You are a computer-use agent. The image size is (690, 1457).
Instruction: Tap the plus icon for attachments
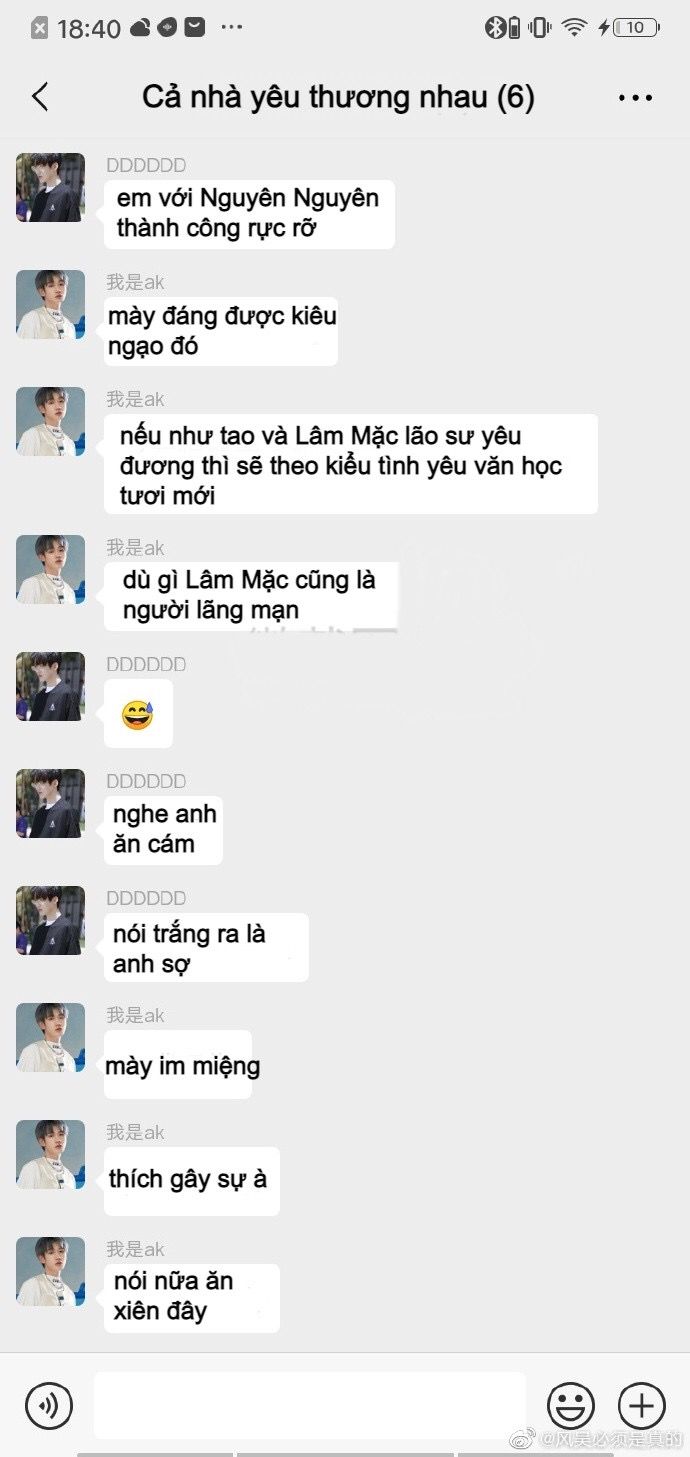(x=642, y=1405)
